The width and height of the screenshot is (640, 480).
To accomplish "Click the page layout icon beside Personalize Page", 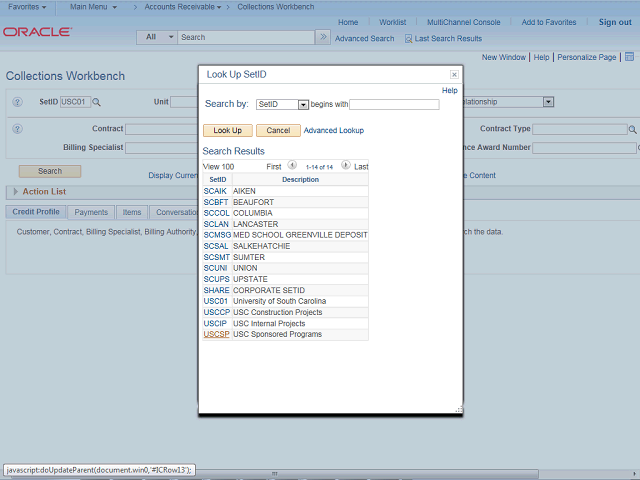I will click(629, 58).
